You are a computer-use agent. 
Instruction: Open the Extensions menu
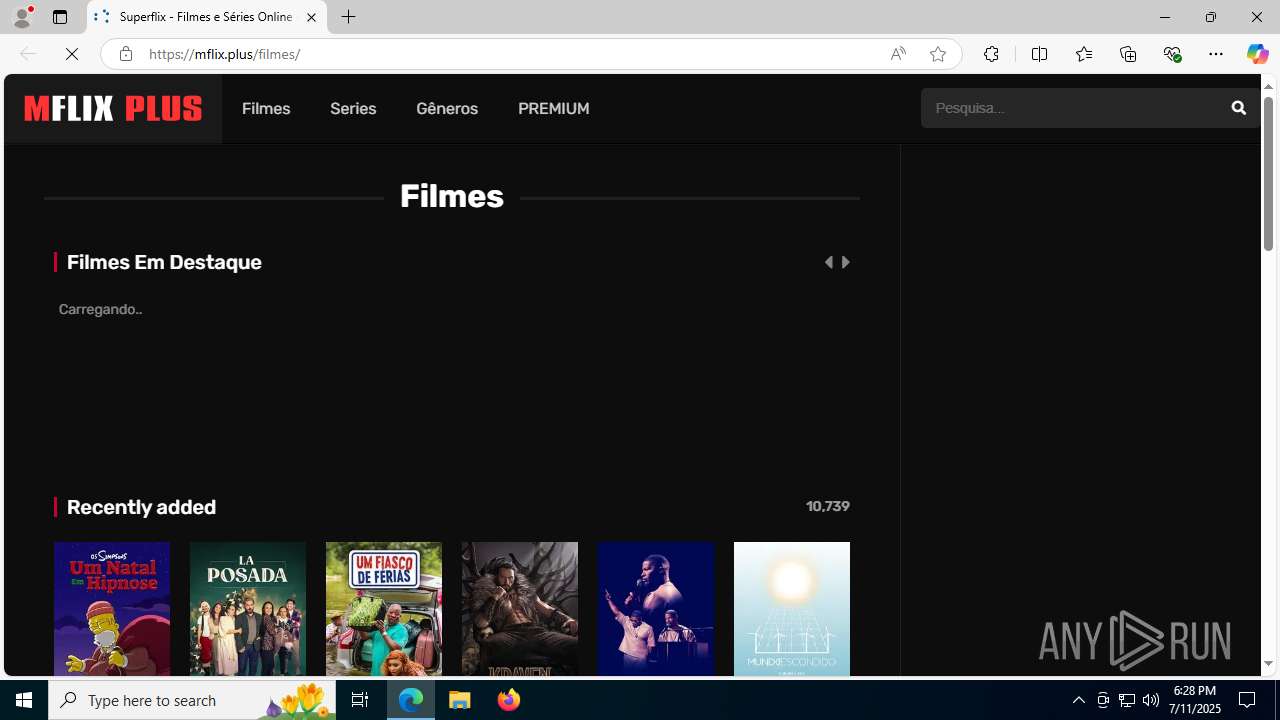[991, 54]
